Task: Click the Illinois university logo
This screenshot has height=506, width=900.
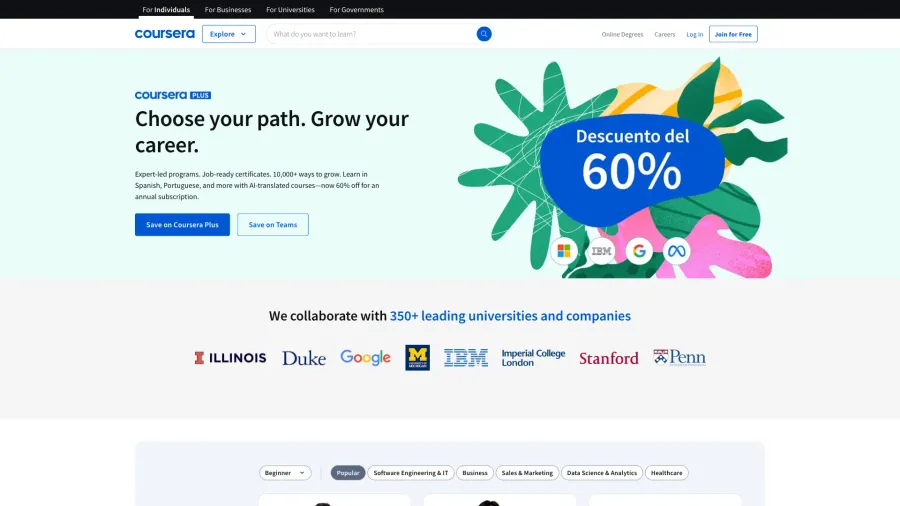Action: pyautogui.click(x=230, y=358)
